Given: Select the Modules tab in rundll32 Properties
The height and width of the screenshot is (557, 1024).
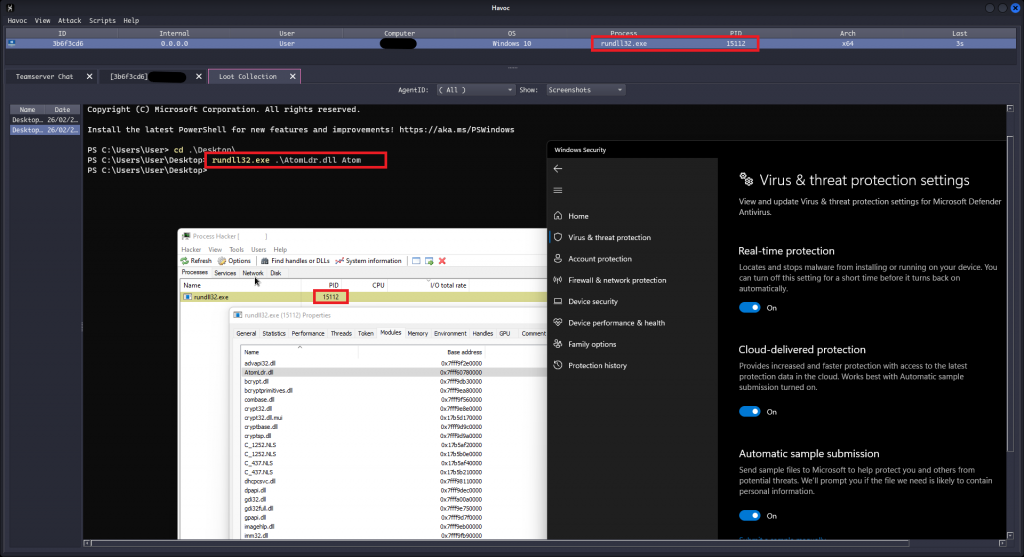Looking at the screenshot, I should click(x=391, y=333).
